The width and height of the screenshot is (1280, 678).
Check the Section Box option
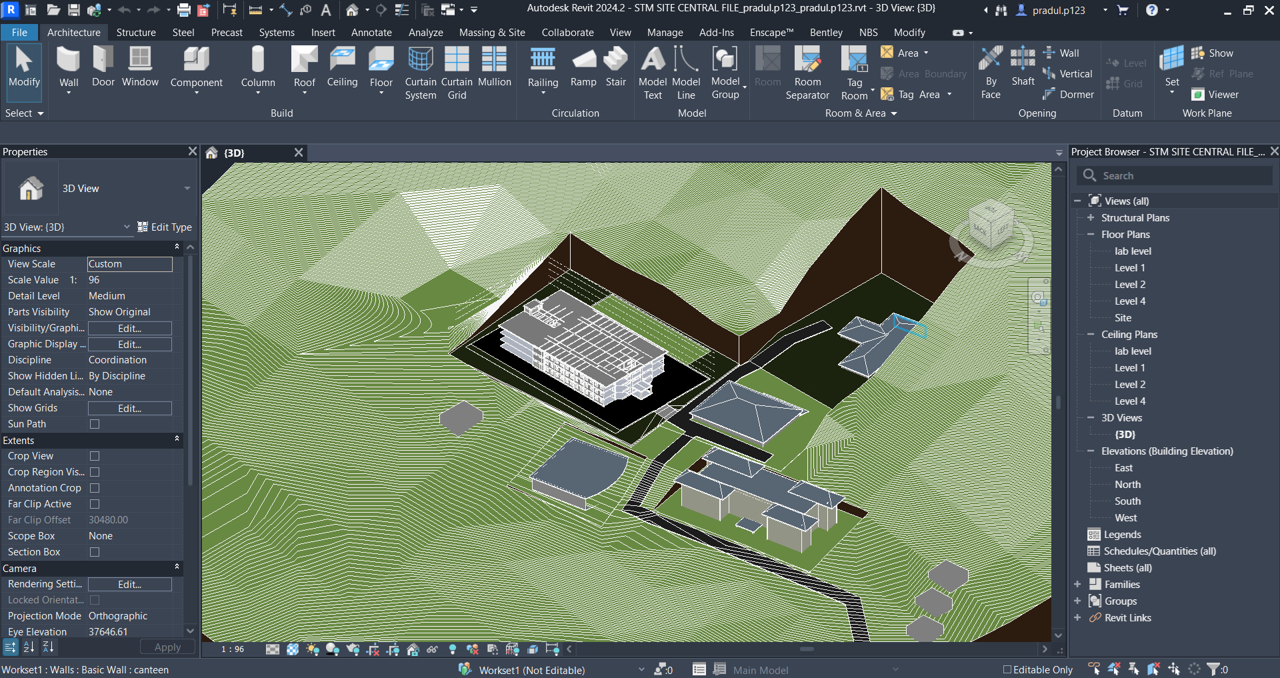click(x=95, y=552)
